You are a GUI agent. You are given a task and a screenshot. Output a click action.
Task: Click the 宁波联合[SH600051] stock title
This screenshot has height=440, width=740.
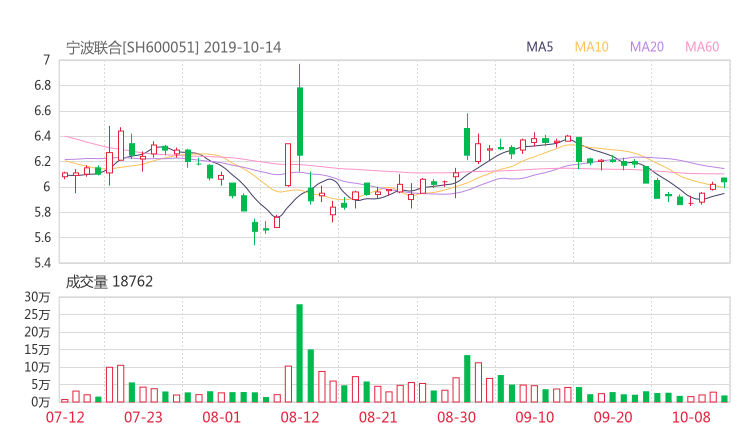pos(133,47)
